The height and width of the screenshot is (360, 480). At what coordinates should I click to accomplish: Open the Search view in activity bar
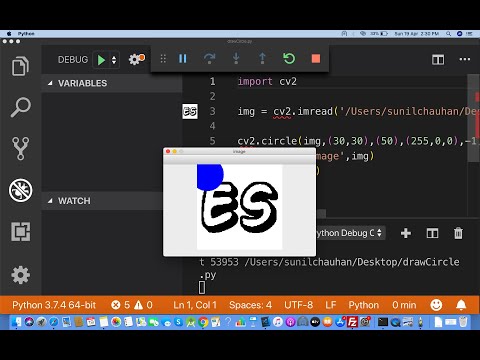[x=20, y=107]
